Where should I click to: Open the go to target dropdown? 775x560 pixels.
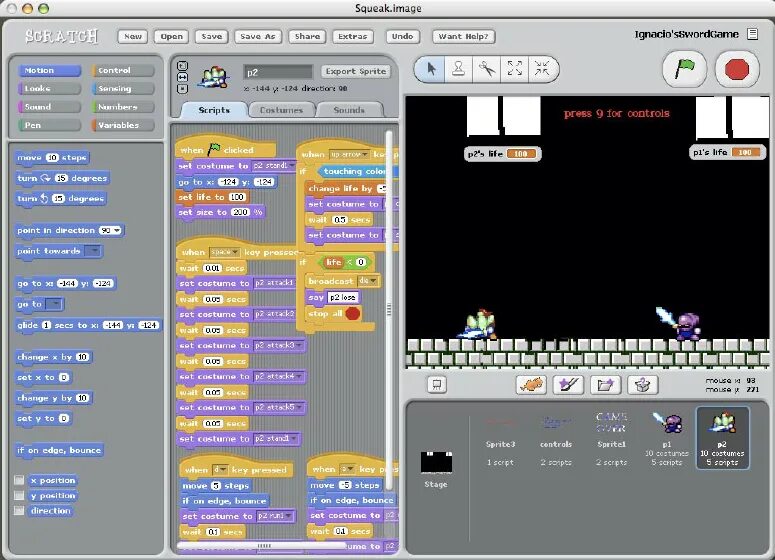point(54,304)
